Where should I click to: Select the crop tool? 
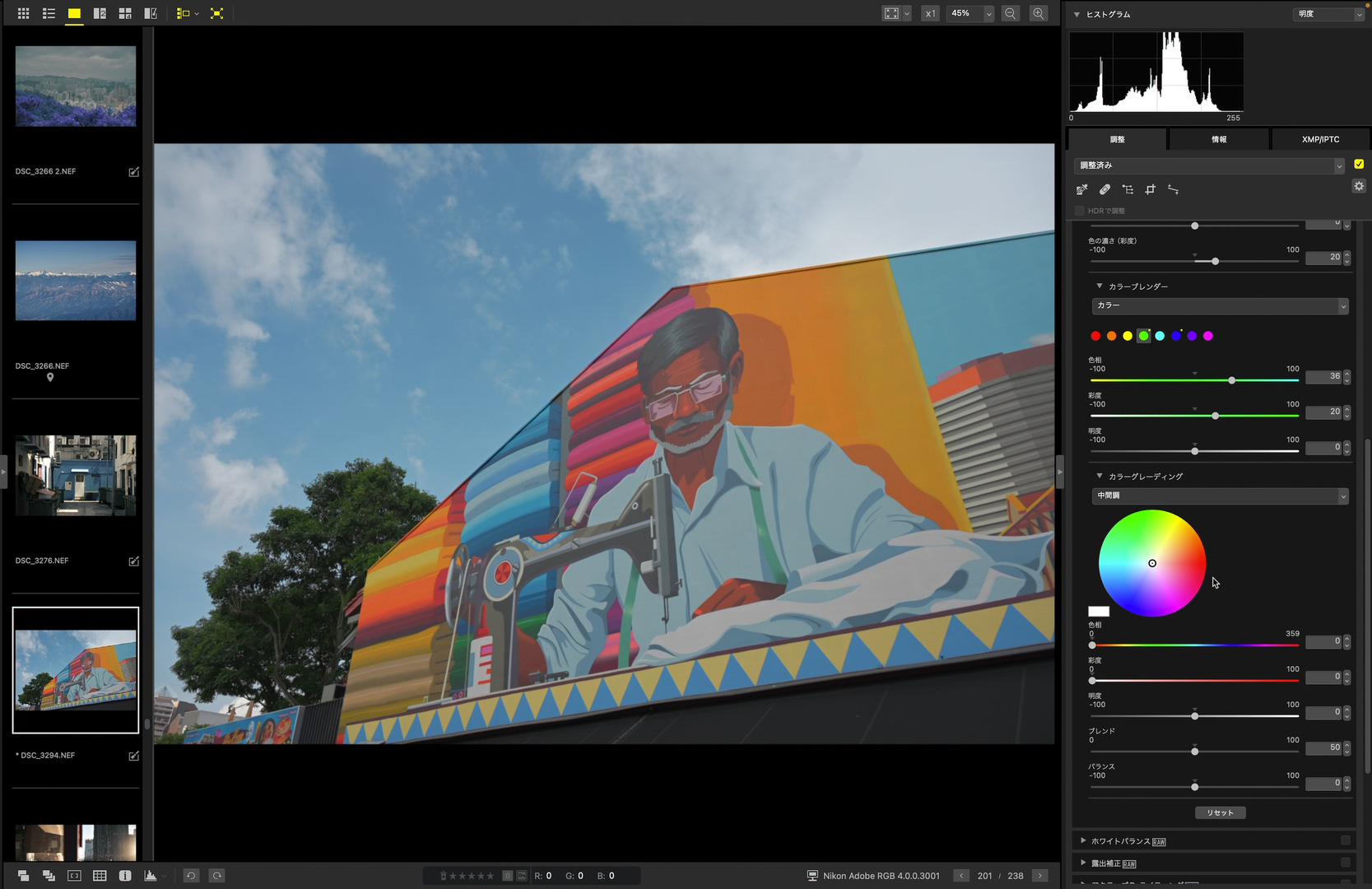click(x=1151, y=189)
